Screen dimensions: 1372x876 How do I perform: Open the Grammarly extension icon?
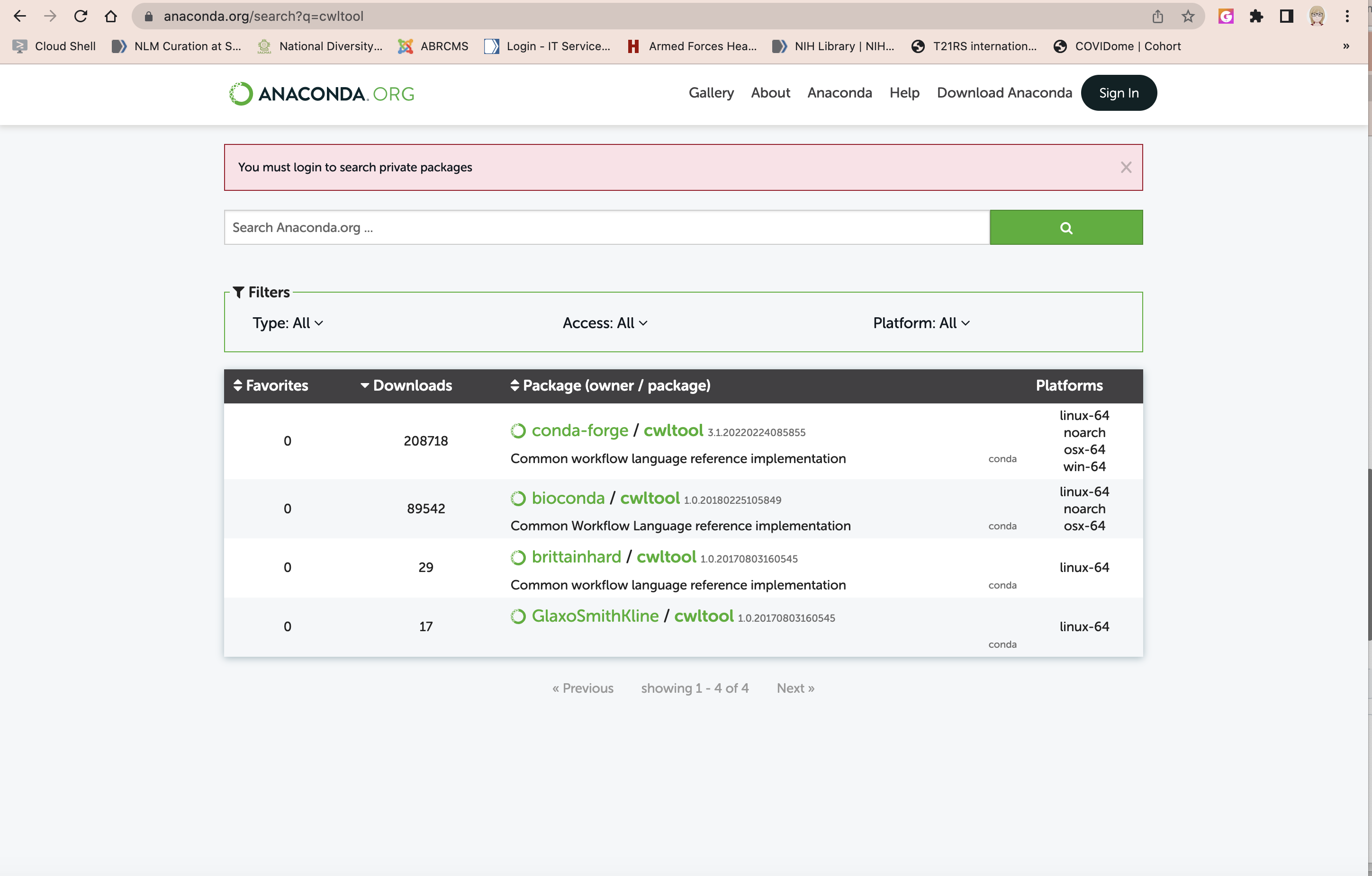pos(1226,16)
